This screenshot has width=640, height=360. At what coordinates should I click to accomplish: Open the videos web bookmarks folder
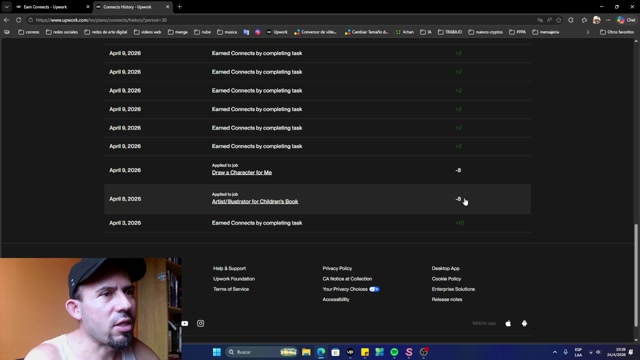pos(147,32)
